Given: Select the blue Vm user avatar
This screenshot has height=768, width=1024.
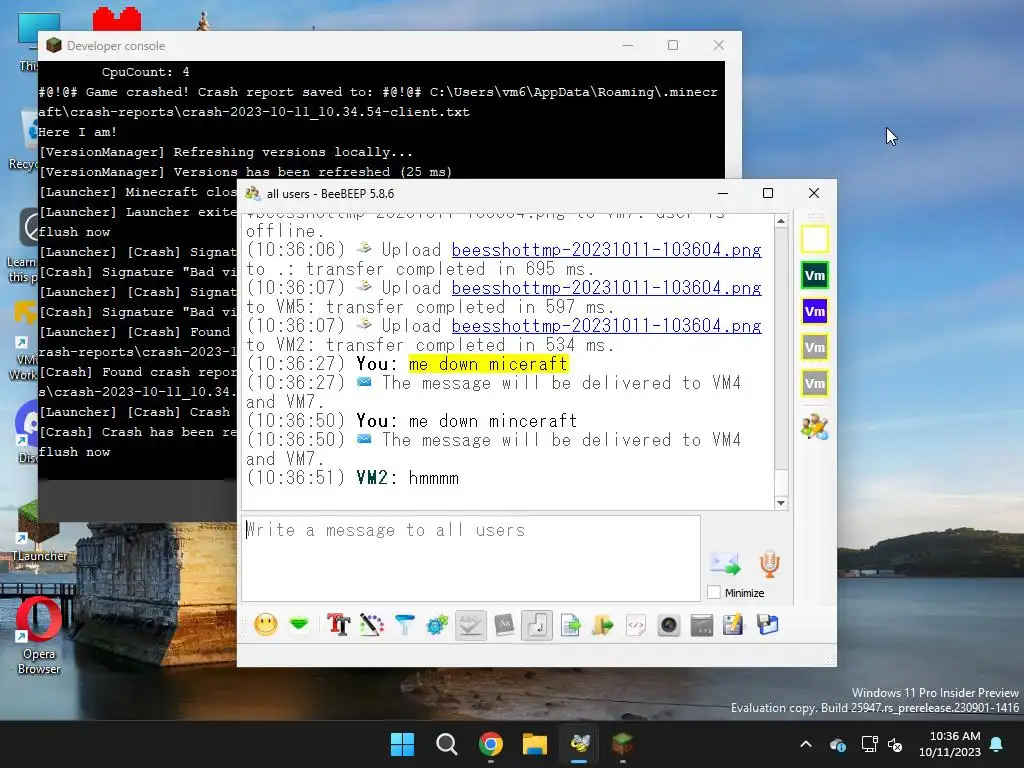Looking at the screenshot, I should pos(814,312).
